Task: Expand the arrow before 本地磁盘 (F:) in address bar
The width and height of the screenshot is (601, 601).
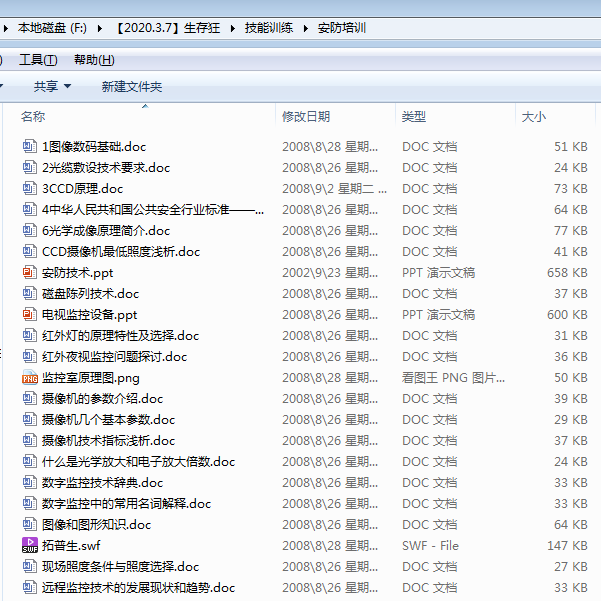Action: pos(5,28)
